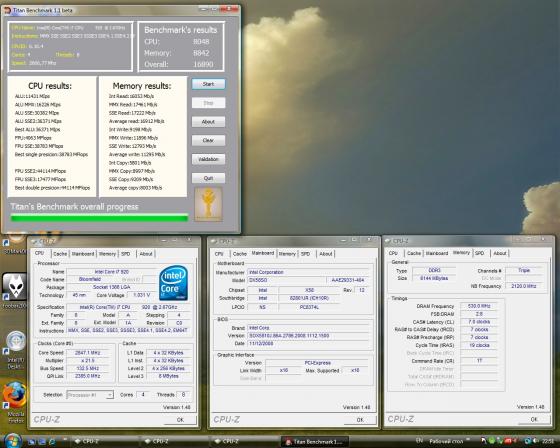This screenshot has height=448, width=560.
Task: Click Level 3 cache value 8 MBytes
Action: pyautogui.click(x=168, y=376)
